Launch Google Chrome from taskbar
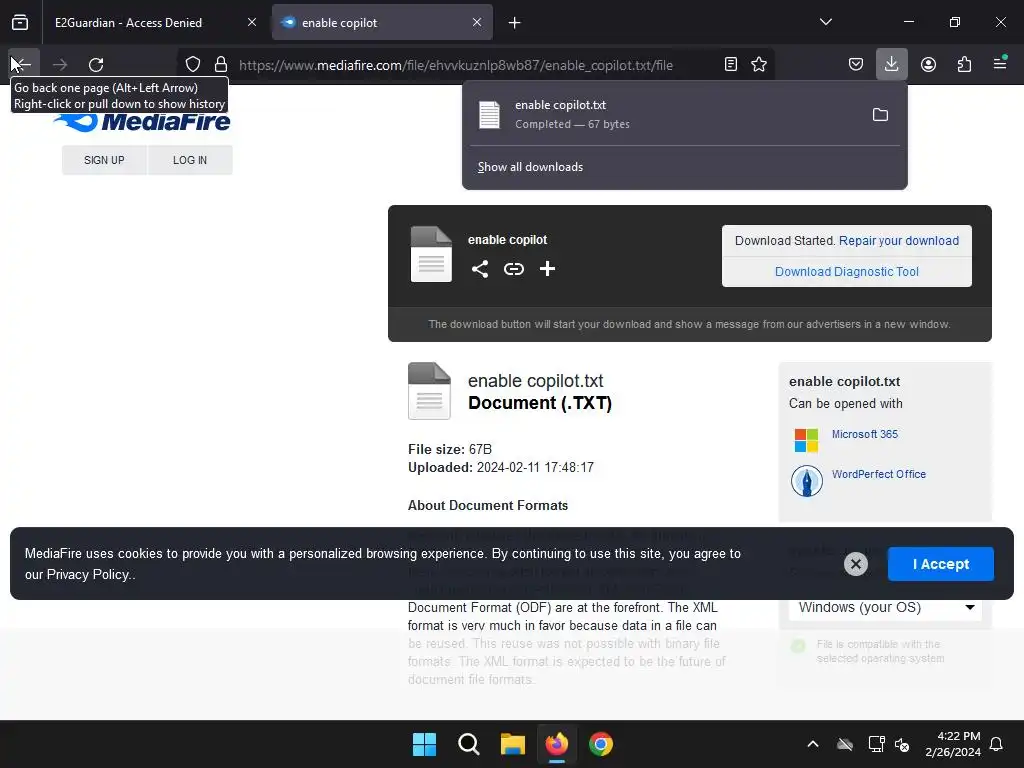 (601, 744)
